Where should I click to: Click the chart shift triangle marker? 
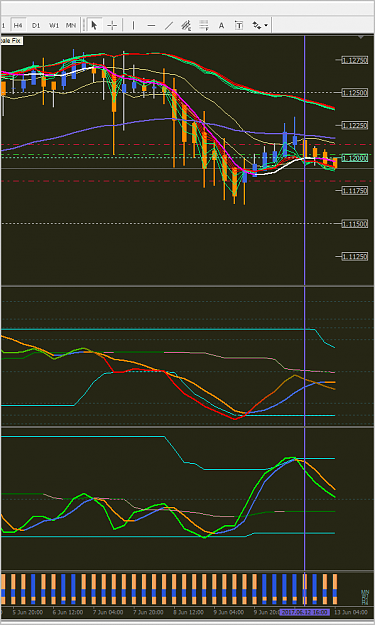(x=361, y=37)
